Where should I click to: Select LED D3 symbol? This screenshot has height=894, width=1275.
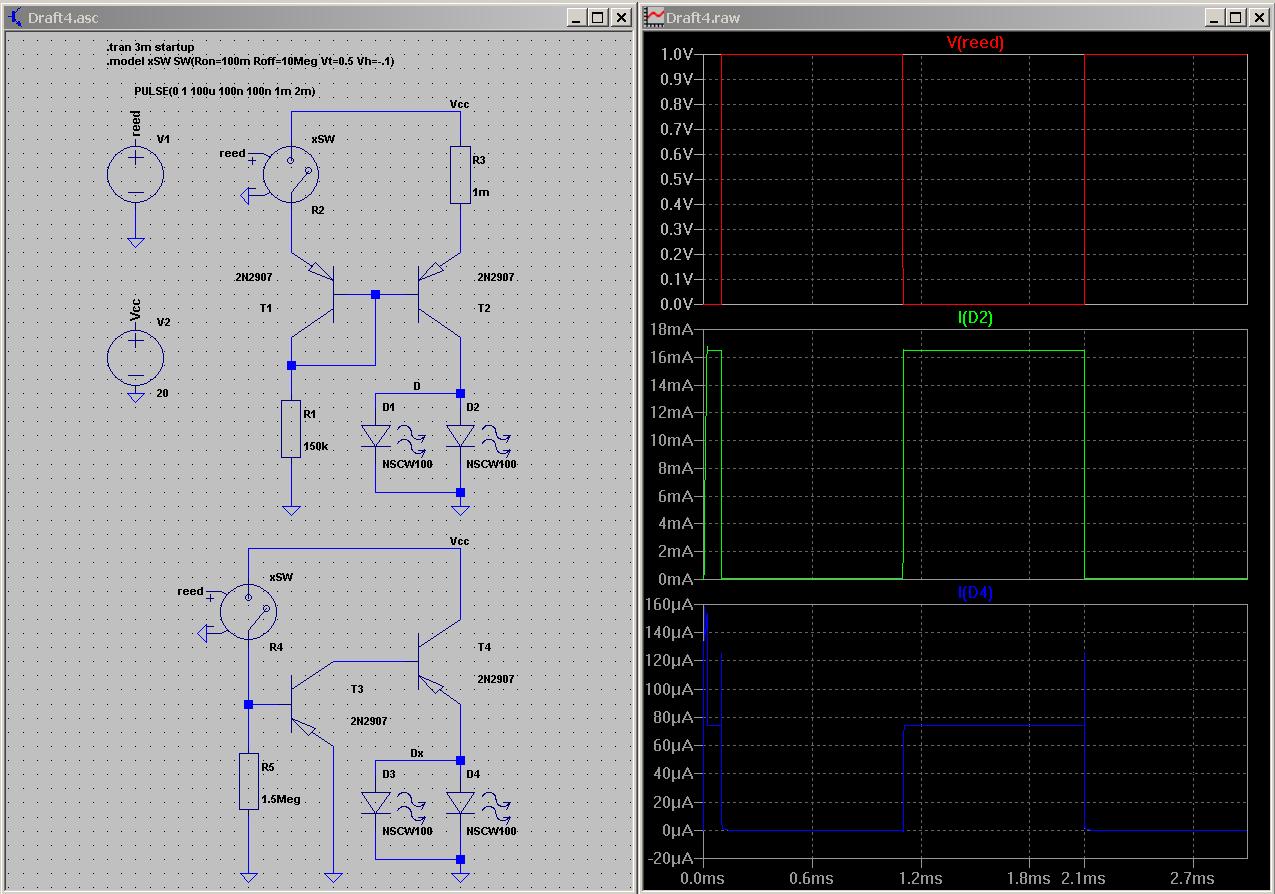(376, 802)
